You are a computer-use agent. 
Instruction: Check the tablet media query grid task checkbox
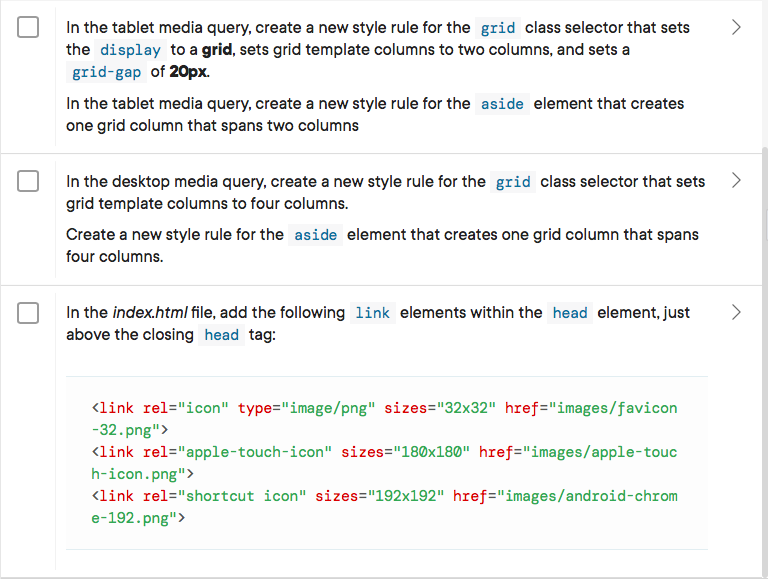click(x=28, y=27)
